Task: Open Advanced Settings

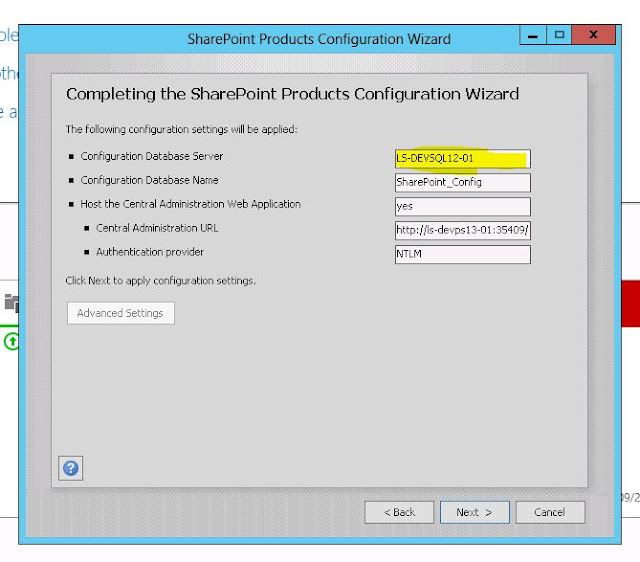Action: coord(120,313)
